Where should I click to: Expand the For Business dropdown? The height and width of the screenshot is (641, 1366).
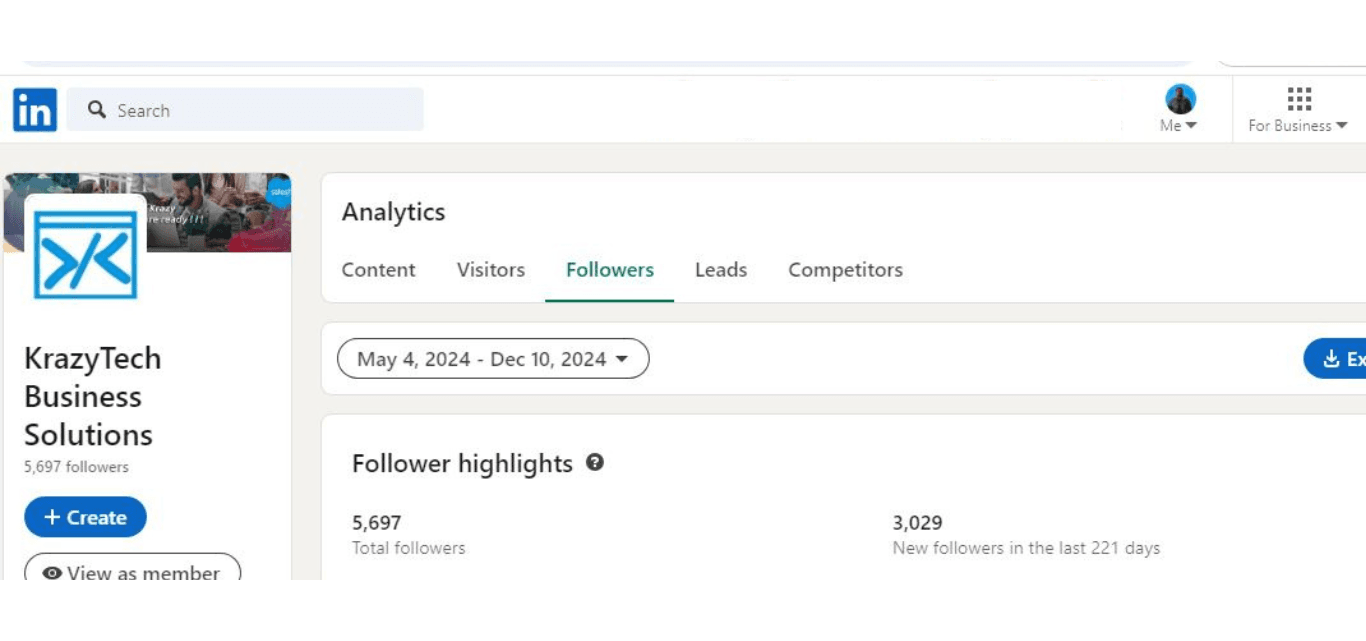click(x=1298, y=126)
